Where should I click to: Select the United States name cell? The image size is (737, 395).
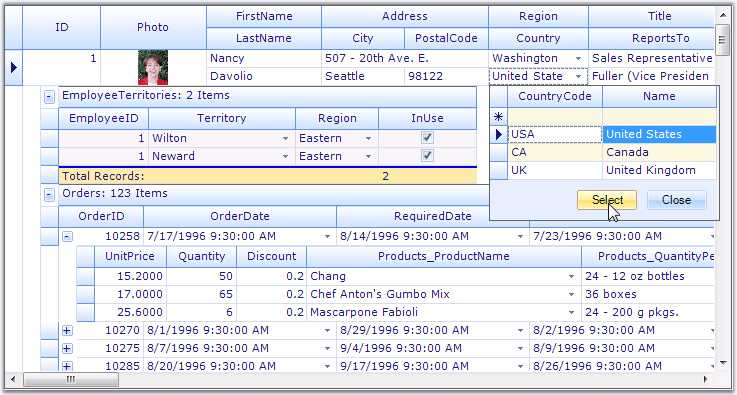point(659,134)
